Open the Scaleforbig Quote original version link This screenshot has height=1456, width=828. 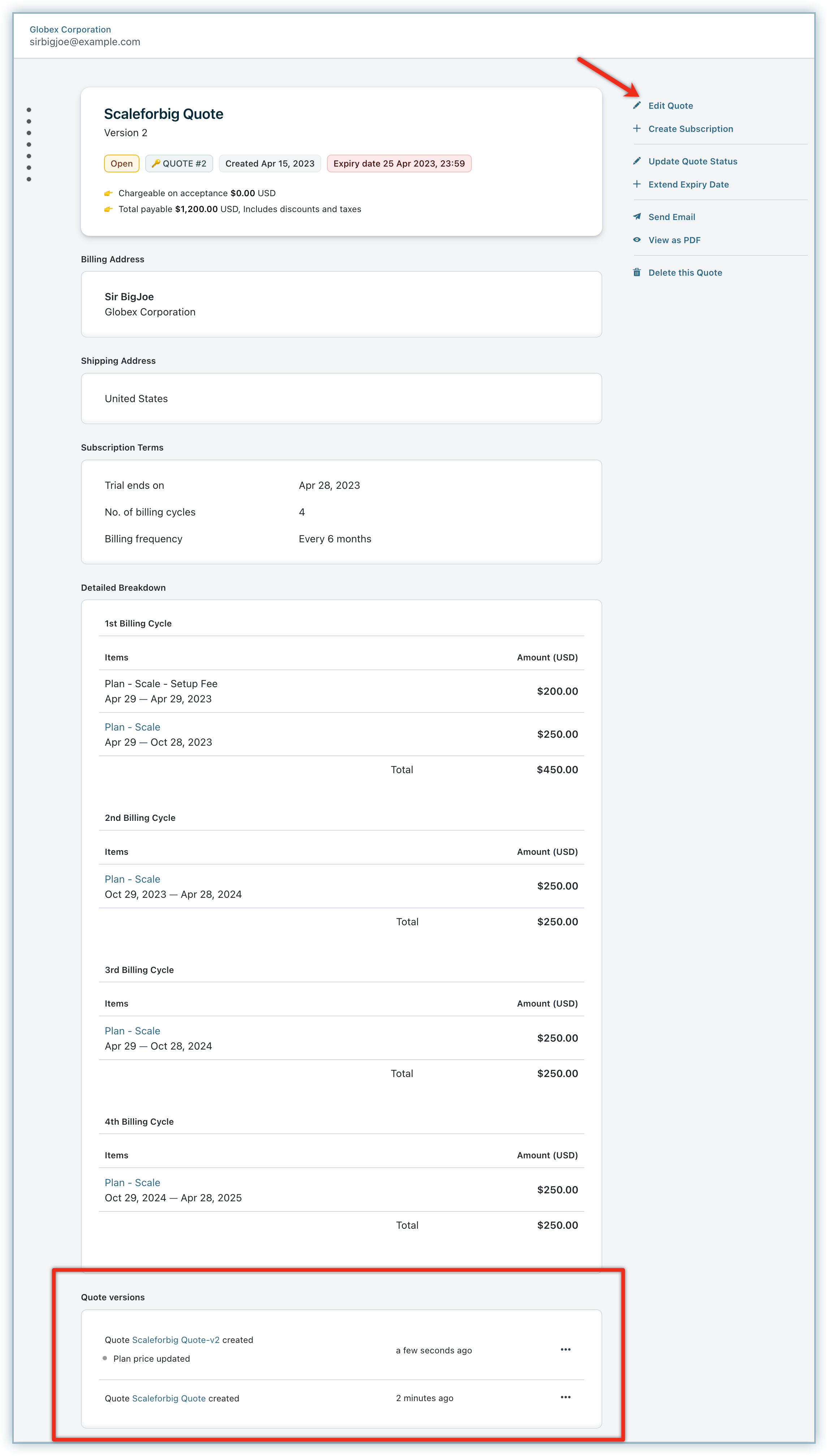pos(169,1399)
